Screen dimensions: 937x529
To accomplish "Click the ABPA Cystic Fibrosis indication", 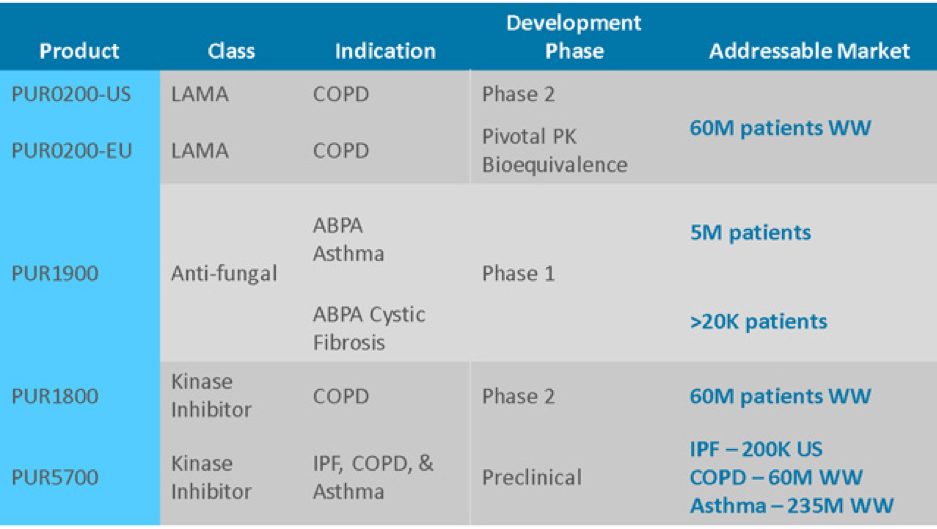I will 368,328.
